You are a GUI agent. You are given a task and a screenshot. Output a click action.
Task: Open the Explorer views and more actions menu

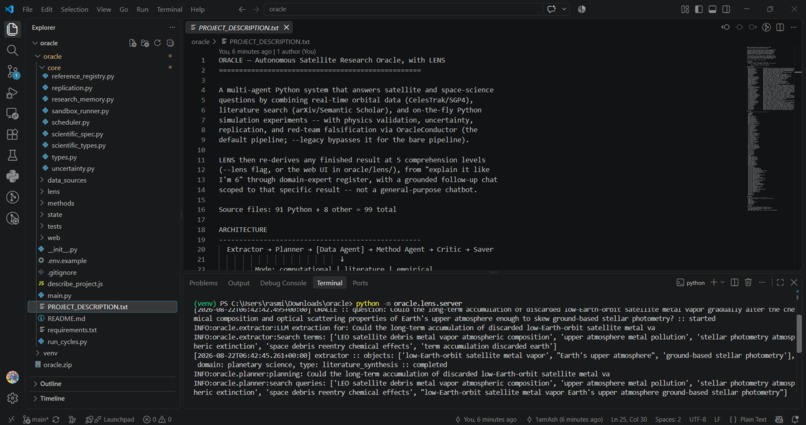[x=172, y=28]
